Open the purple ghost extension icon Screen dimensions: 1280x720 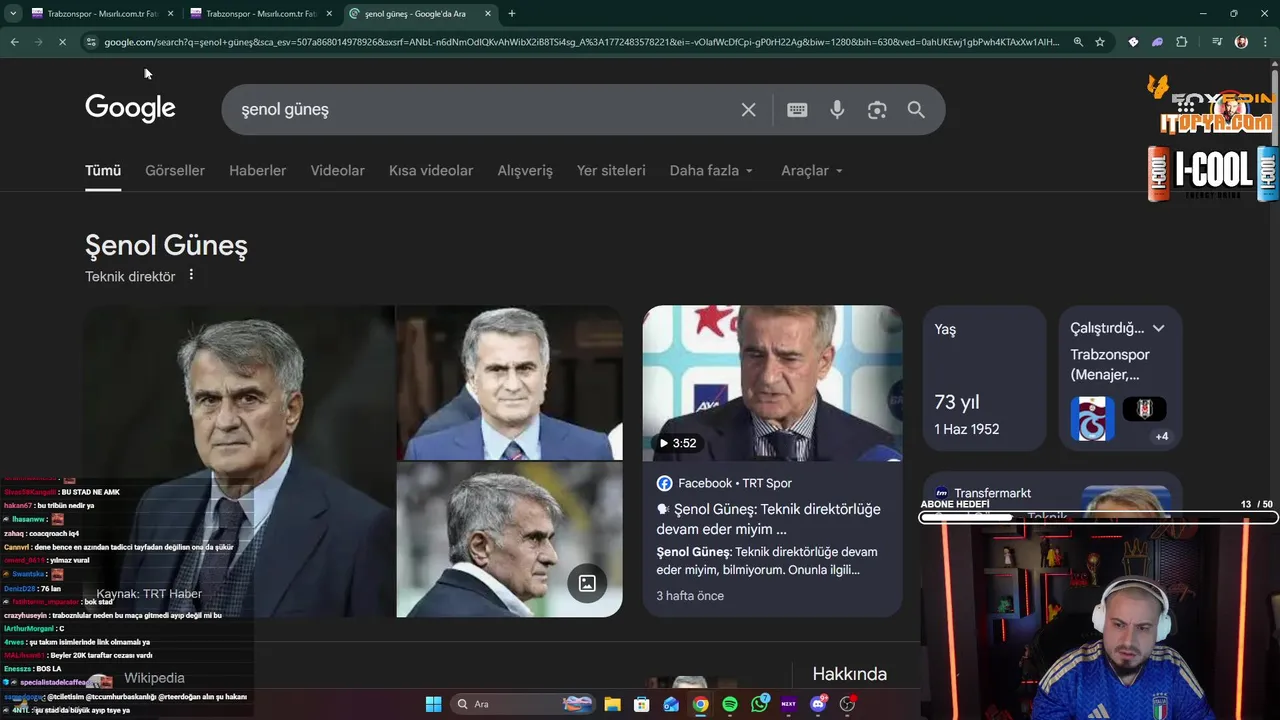(1157, 42)
